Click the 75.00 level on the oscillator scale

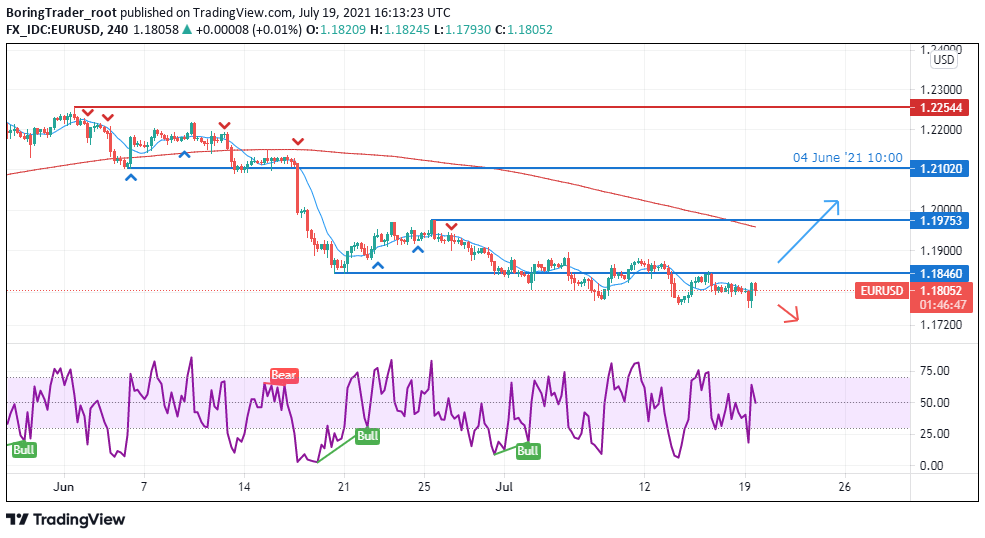click(x=933, y=371)
